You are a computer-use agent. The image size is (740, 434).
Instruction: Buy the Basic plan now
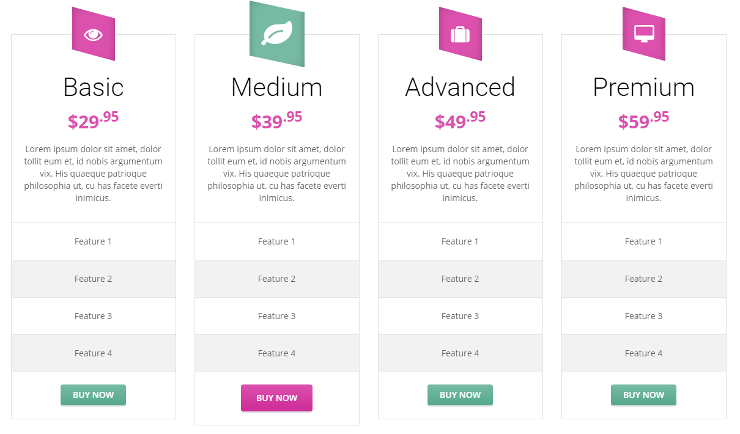tap(93, 395)
